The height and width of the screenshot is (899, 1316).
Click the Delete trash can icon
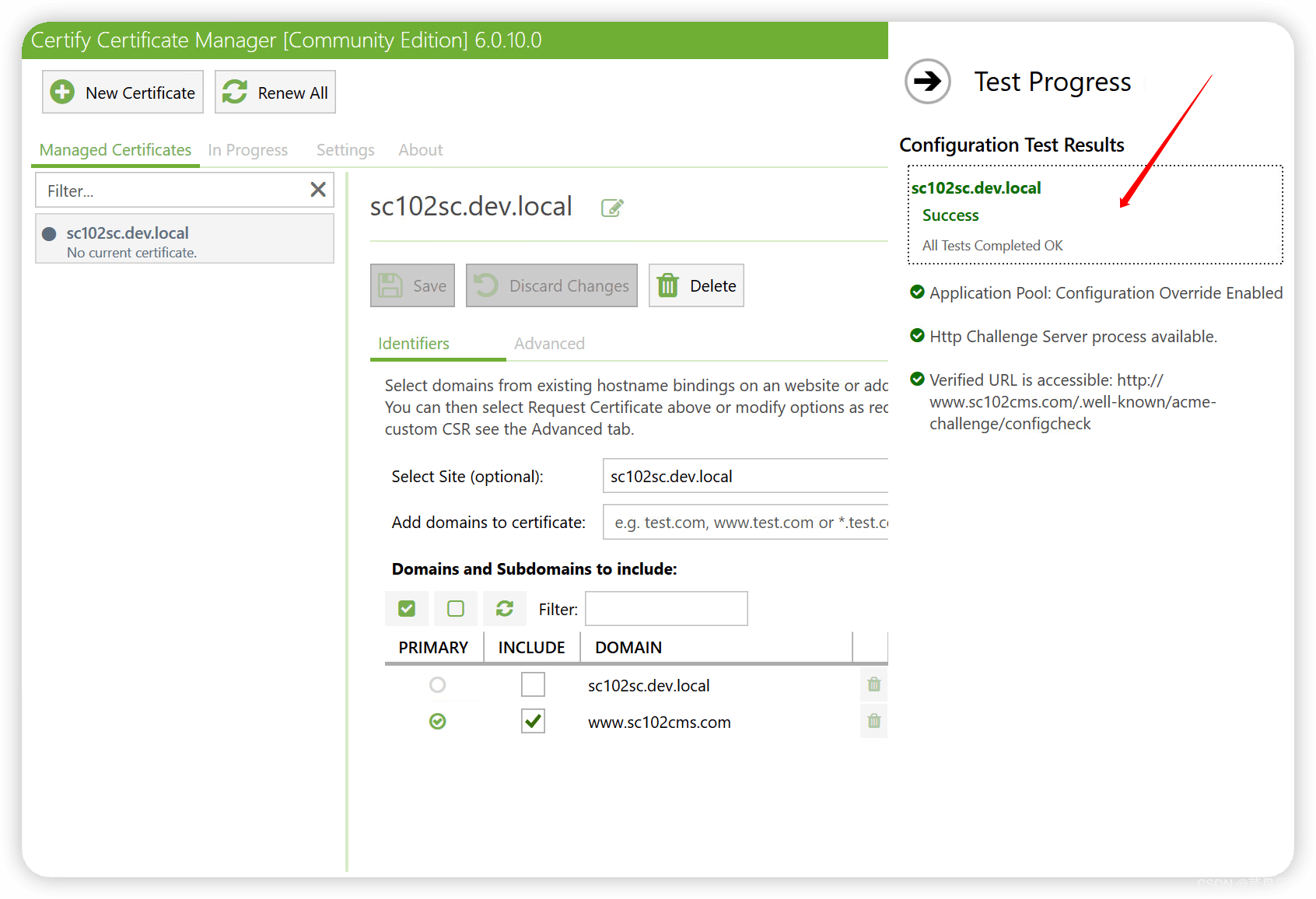pos(668,285)
